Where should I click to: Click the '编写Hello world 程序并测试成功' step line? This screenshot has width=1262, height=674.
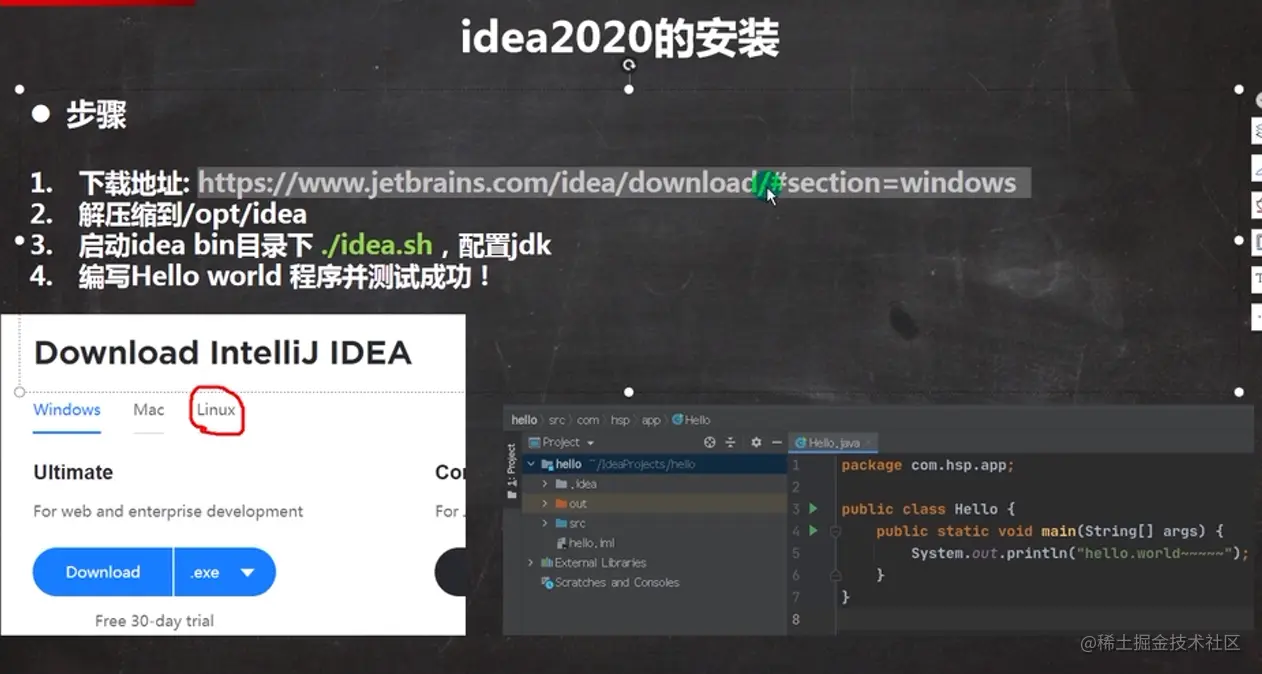286,276
